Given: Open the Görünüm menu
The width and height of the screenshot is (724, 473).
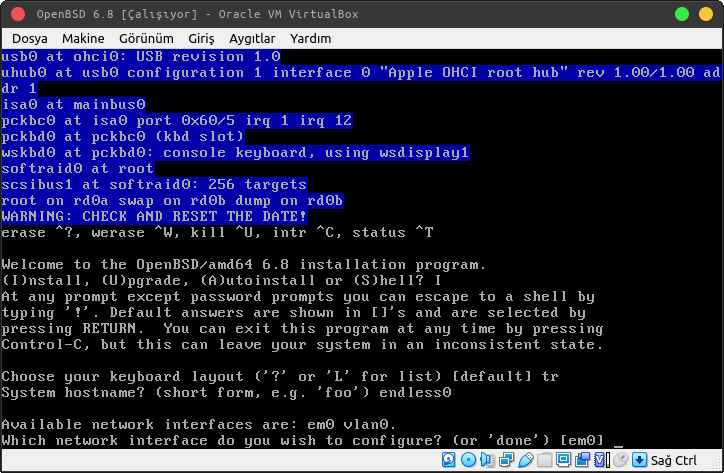Looking at the screenshot, I should coord(146,39).
